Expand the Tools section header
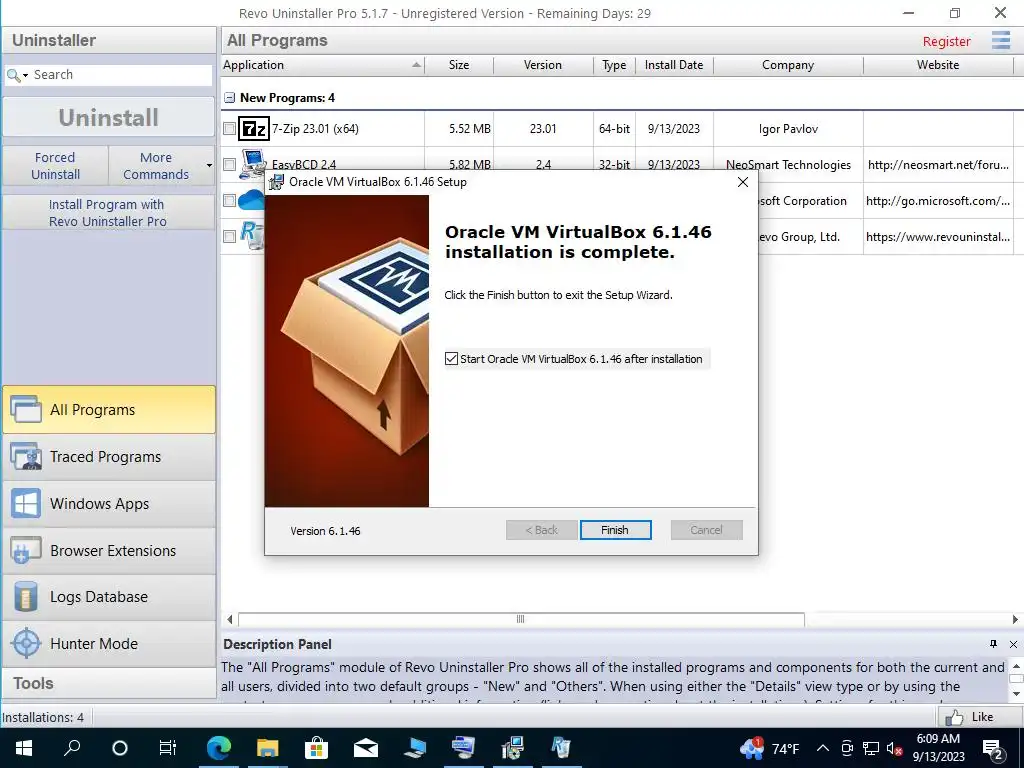Screen dimensions: 1024x768 [109, 683]
